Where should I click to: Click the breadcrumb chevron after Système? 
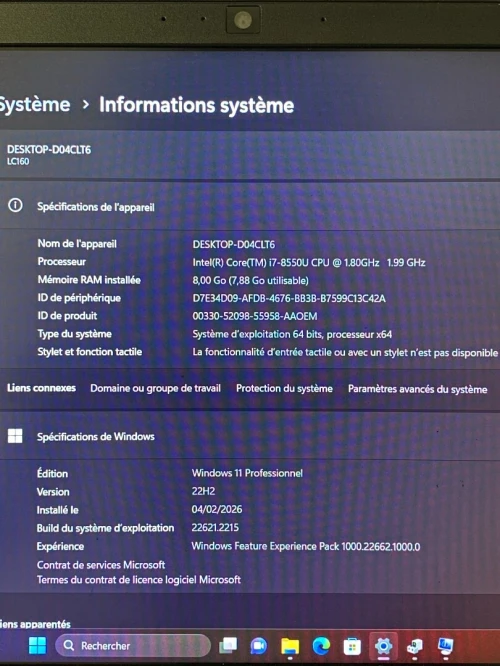pyautogui.click(x=85, y=104)
